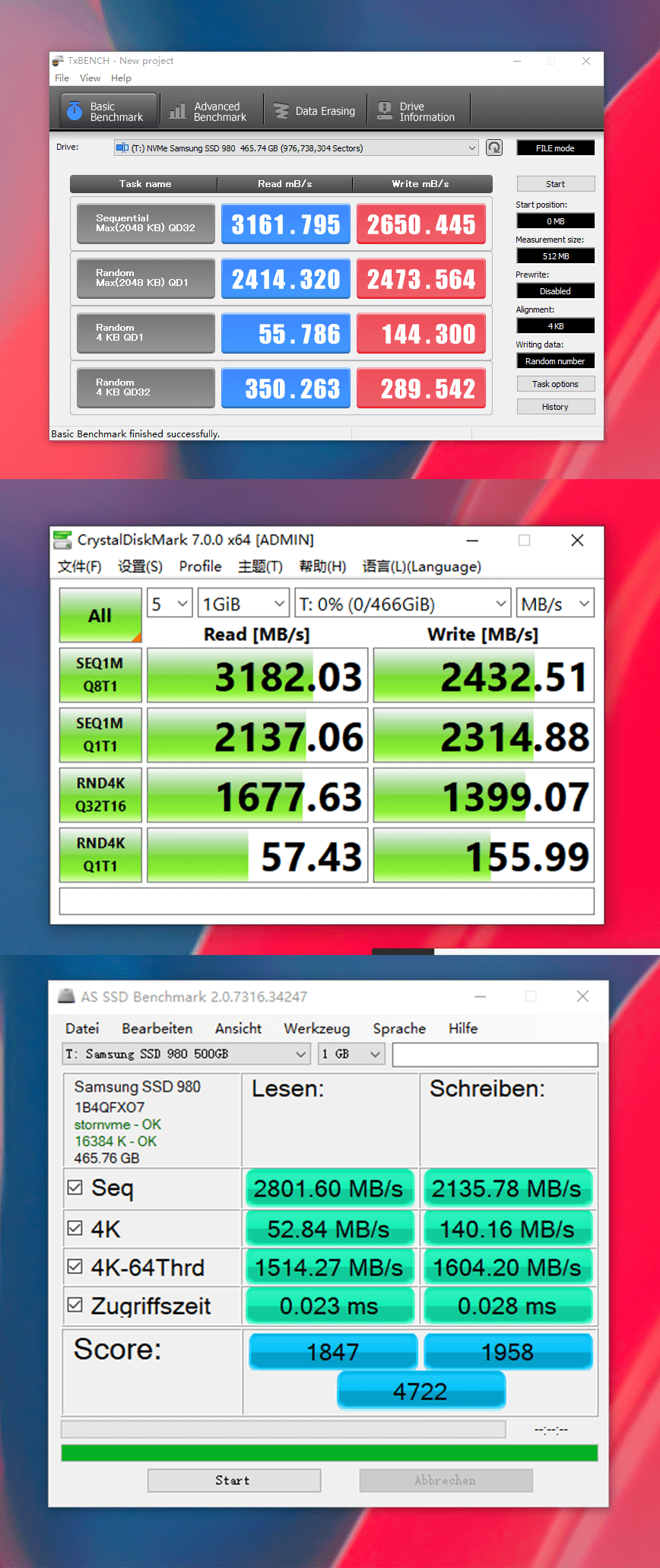This screenshot has width=660, height=1568.
Task: Open the AS SSD 1 GB size dropdown
Action: click(351, 1054)
